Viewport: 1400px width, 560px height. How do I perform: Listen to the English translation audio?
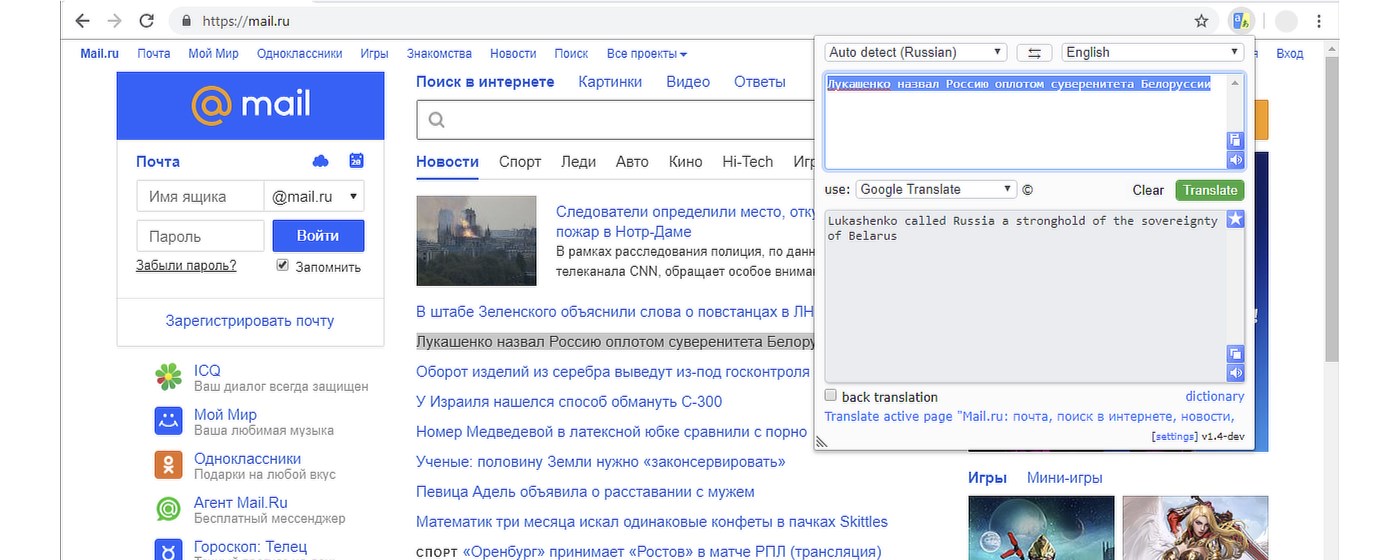pos(1235,372)
